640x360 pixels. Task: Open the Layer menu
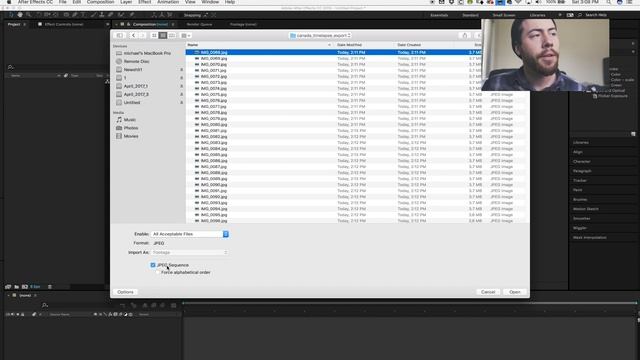click(x=126, y=2)
